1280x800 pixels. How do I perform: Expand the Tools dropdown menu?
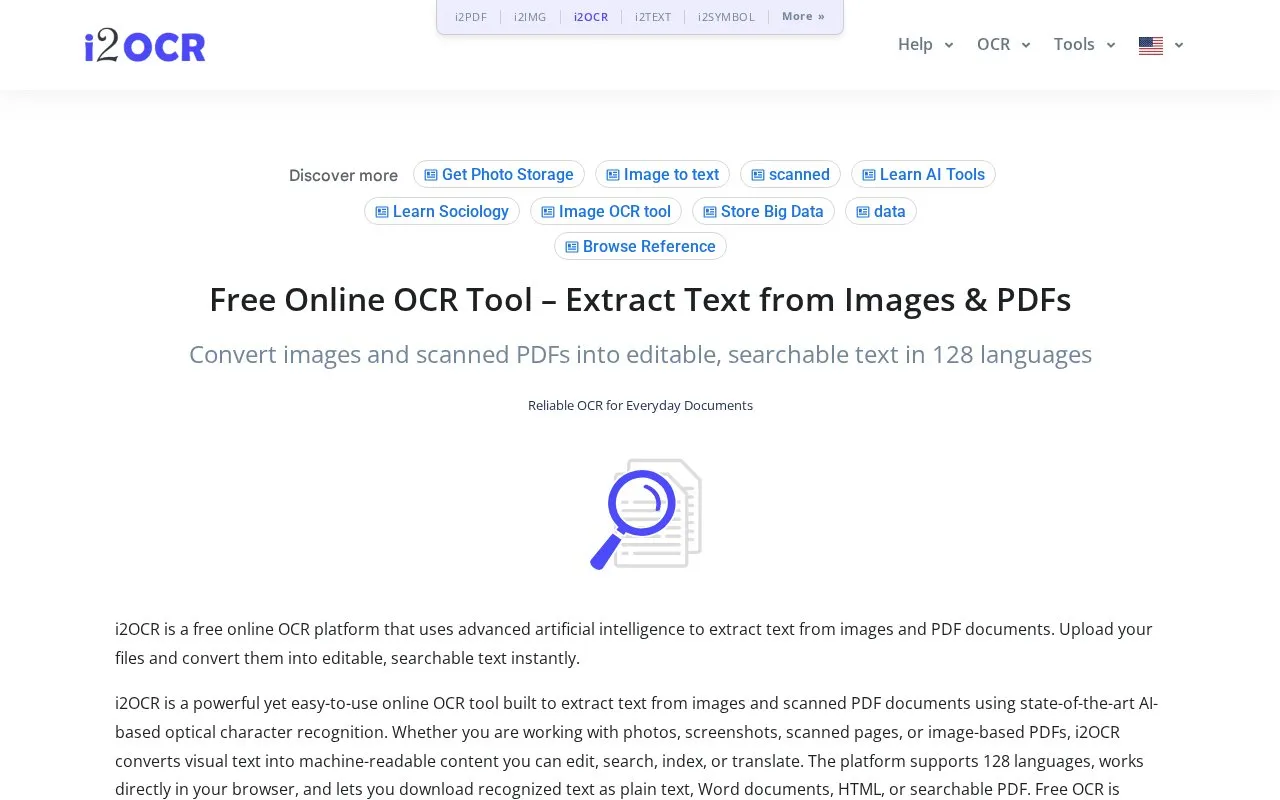coord(1084,45)
